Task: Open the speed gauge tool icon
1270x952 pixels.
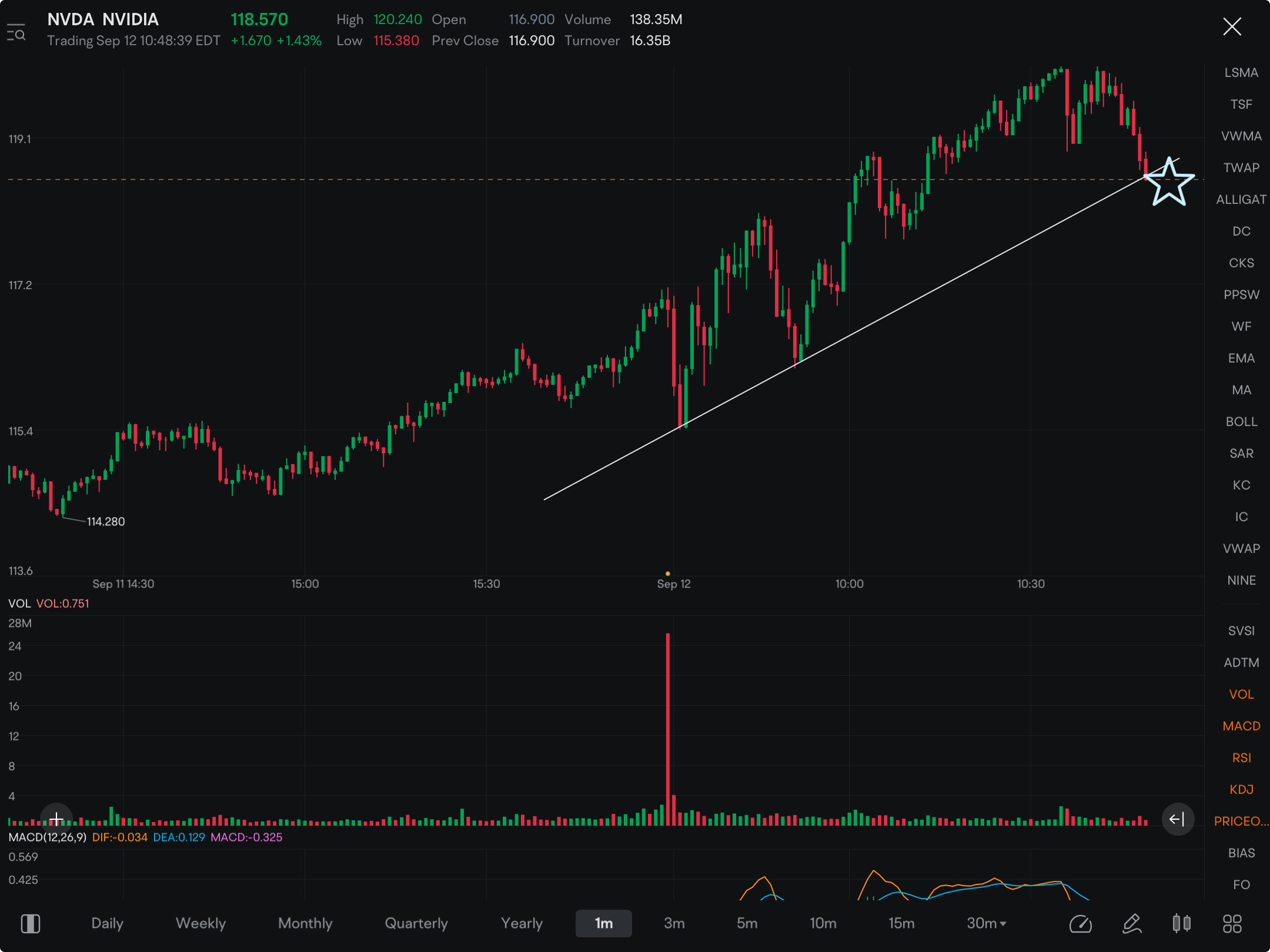Action: 1080,923
